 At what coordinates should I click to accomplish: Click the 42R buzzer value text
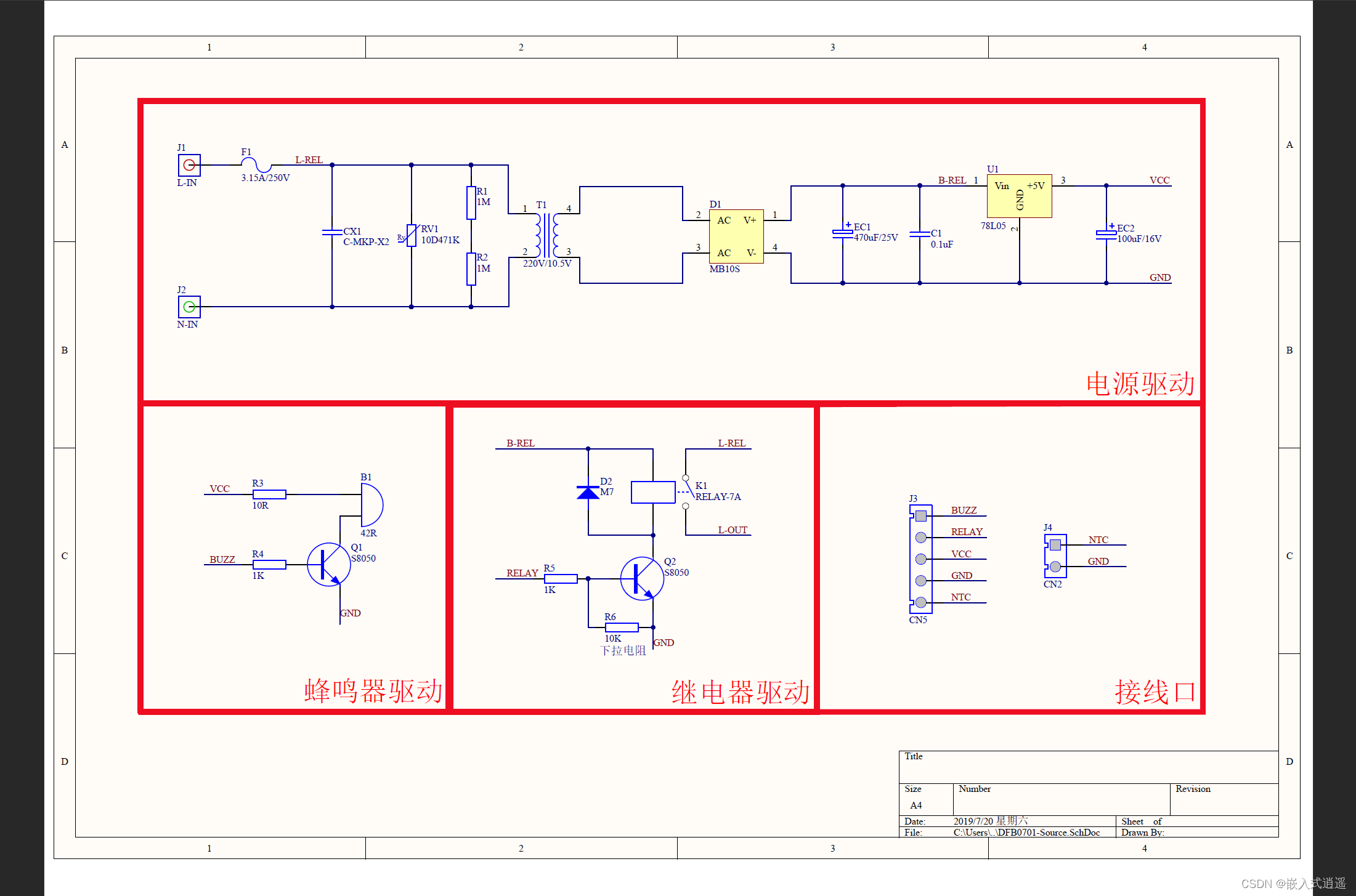click(x=368, y=533)
